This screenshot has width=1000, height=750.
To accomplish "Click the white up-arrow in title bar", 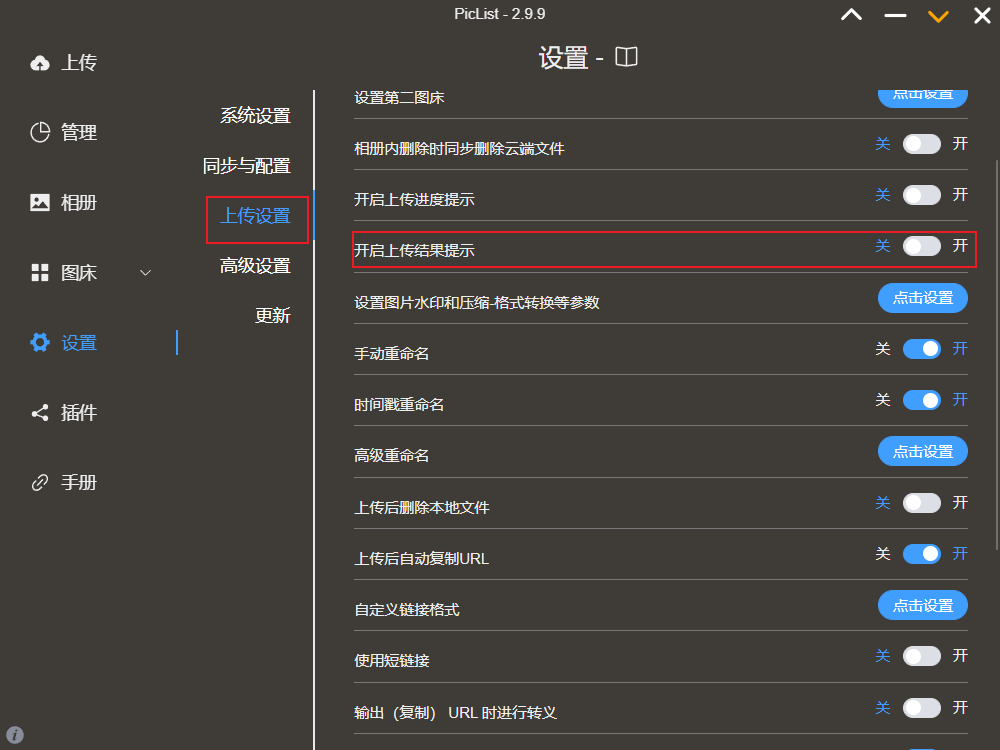I will [851, 15].
